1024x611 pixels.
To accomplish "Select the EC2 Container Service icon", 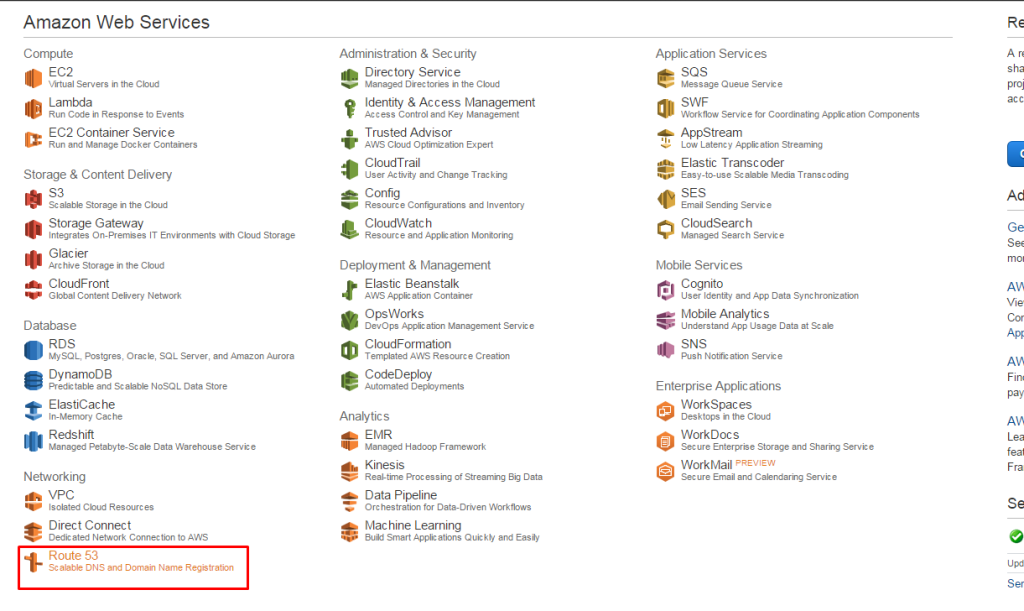I will [33, 139].
